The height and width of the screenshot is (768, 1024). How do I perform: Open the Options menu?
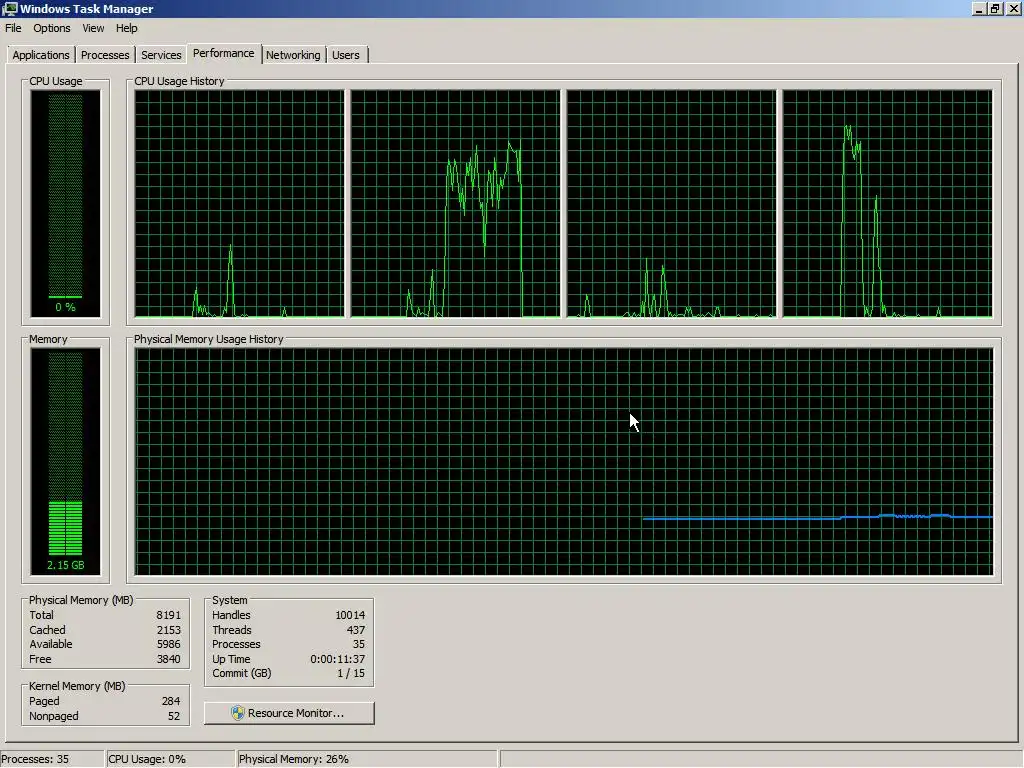[52, 28]
